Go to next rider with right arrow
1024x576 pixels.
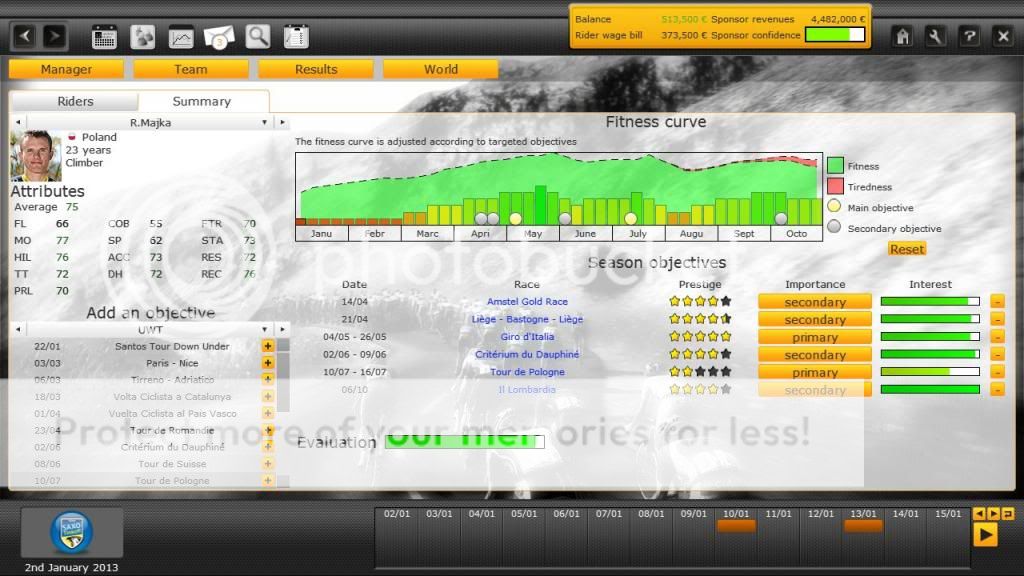284,122
